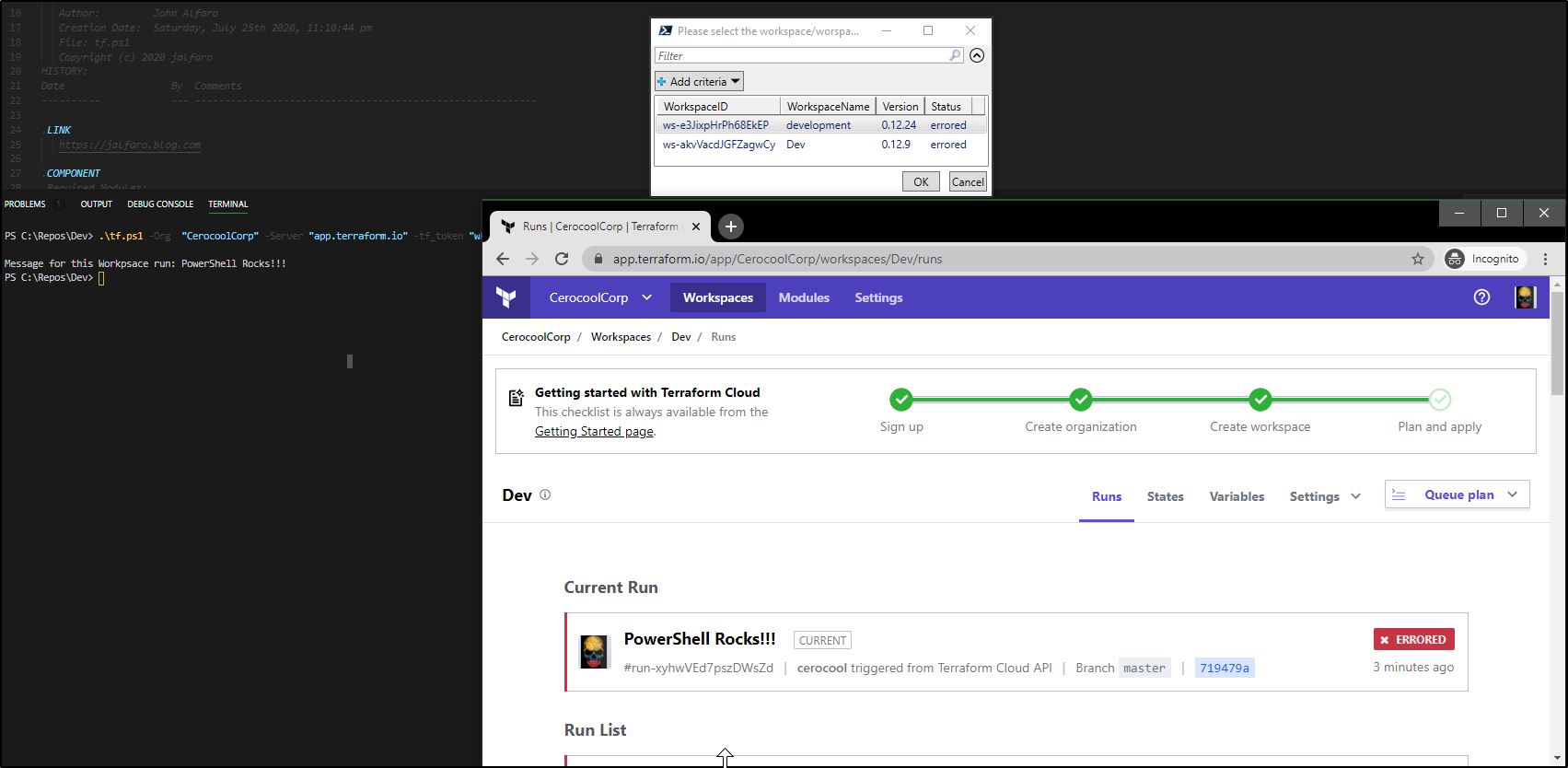This screenshot has height=768, width=1568.
Task: Expand the Add criteria dropdown
Action: 699,81
